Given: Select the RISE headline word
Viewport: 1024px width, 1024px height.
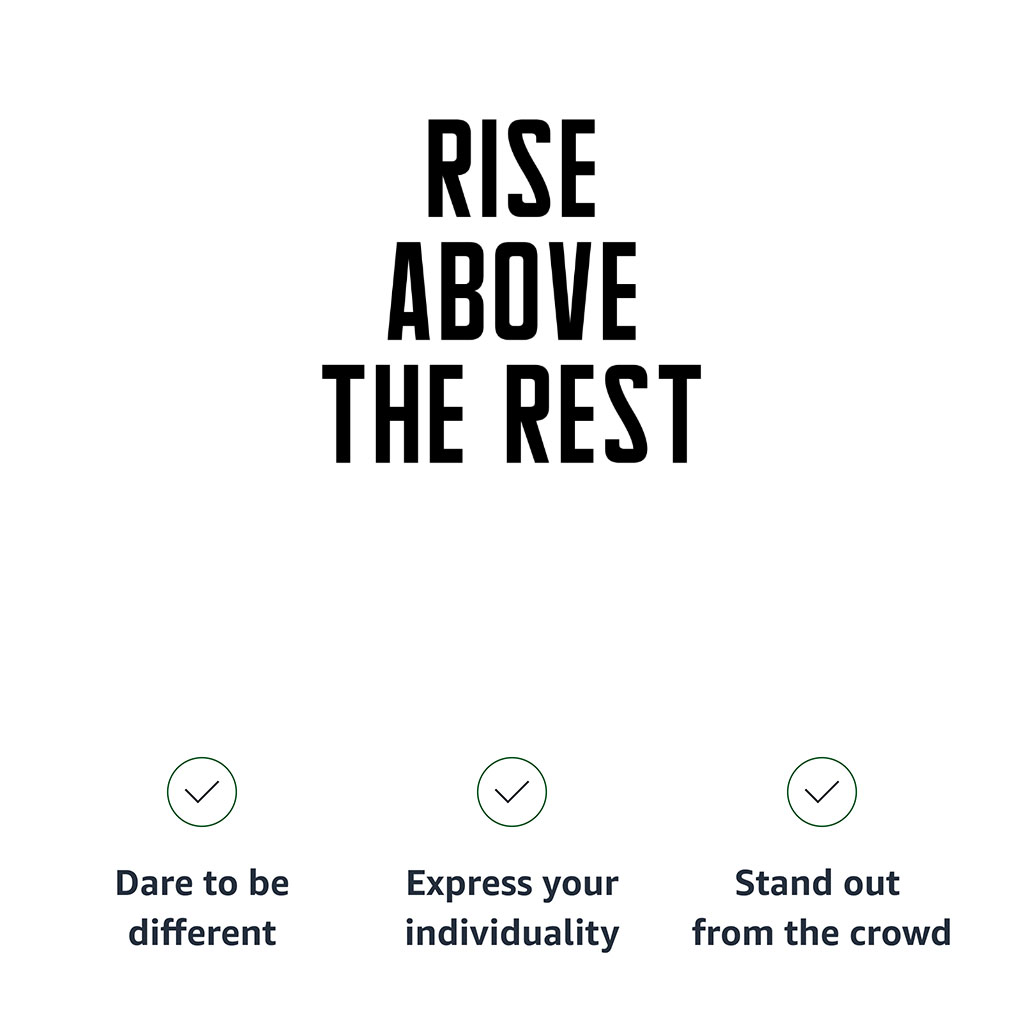Looking at the screenshot, I should (x=511, y=168).
